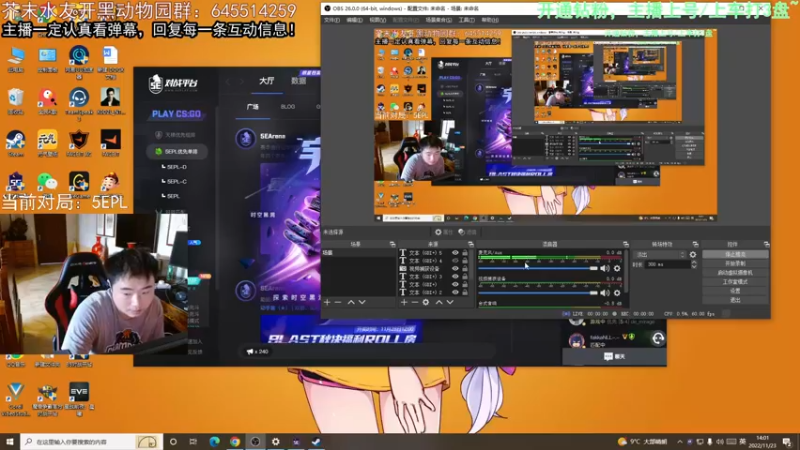Viewport: 800px width, 450px height.
Task: Click 工作室模式 in OBS controls
Action: pyautogui.click(x=735, y=282)
